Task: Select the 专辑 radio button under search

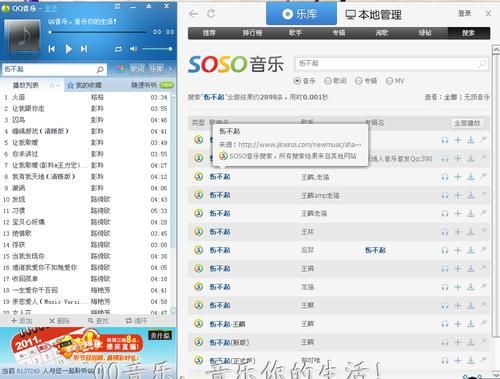Action: pyautogui.click(x=359, y=81)
